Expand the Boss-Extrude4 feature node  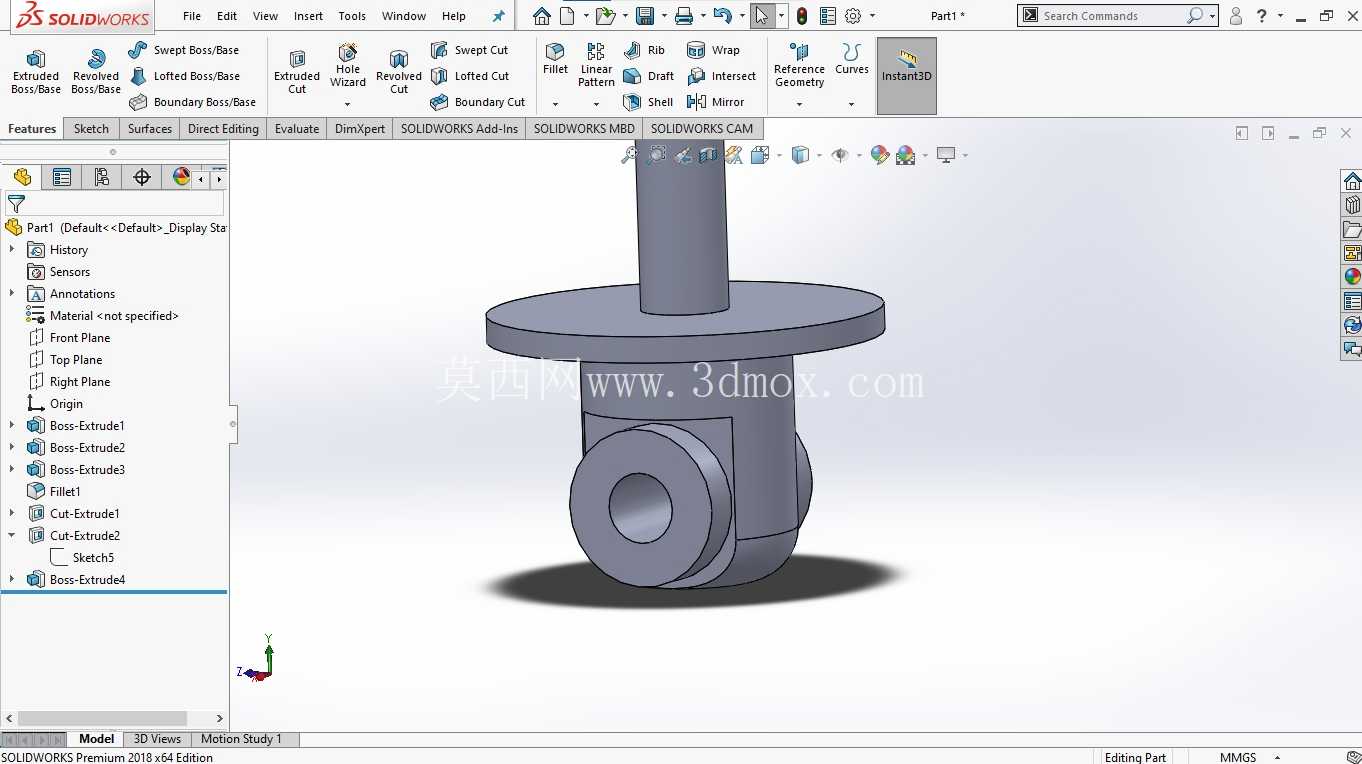(12, 580)
